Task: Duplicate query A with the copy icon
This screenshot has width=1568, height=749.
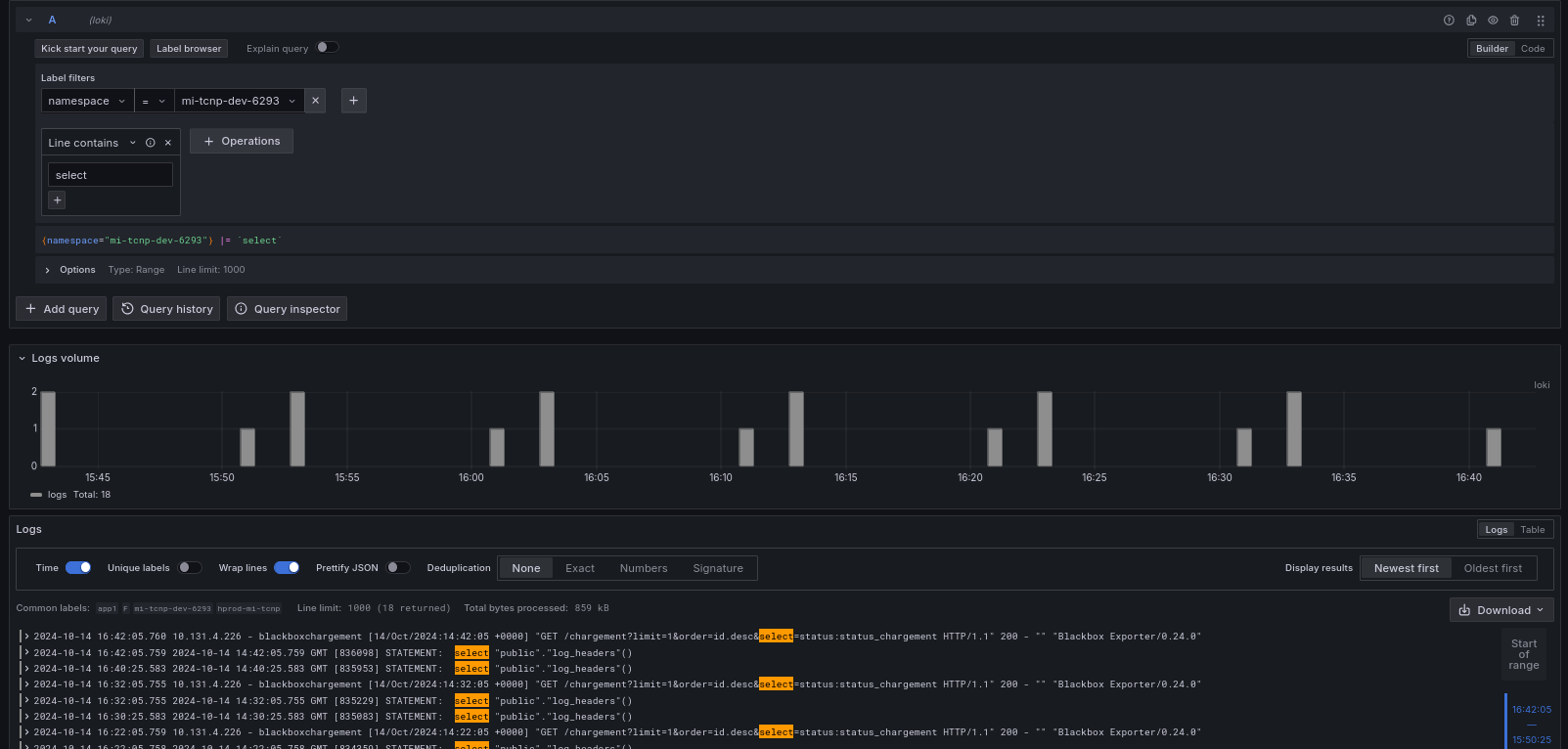Action: [1471, 21]
